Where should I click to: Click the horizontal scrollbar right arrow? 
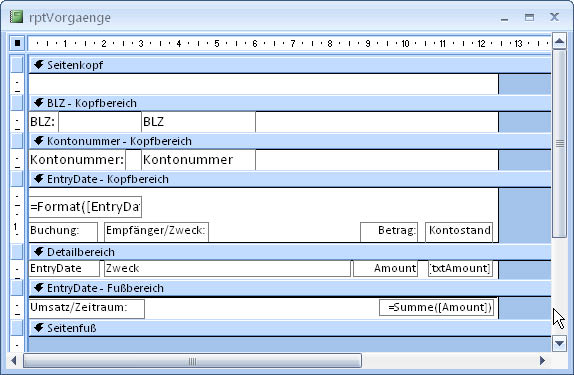coord(543,361)
